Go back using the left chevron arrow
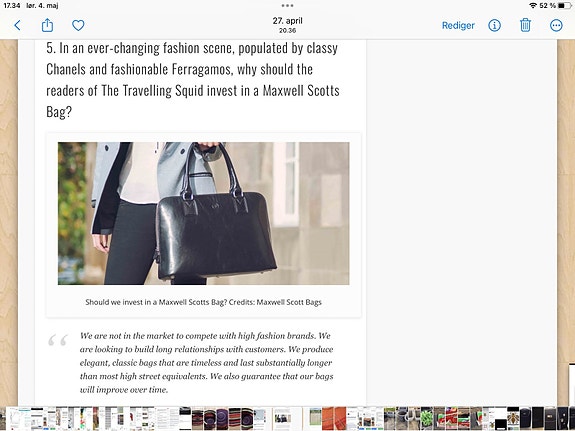 [17, 25]
